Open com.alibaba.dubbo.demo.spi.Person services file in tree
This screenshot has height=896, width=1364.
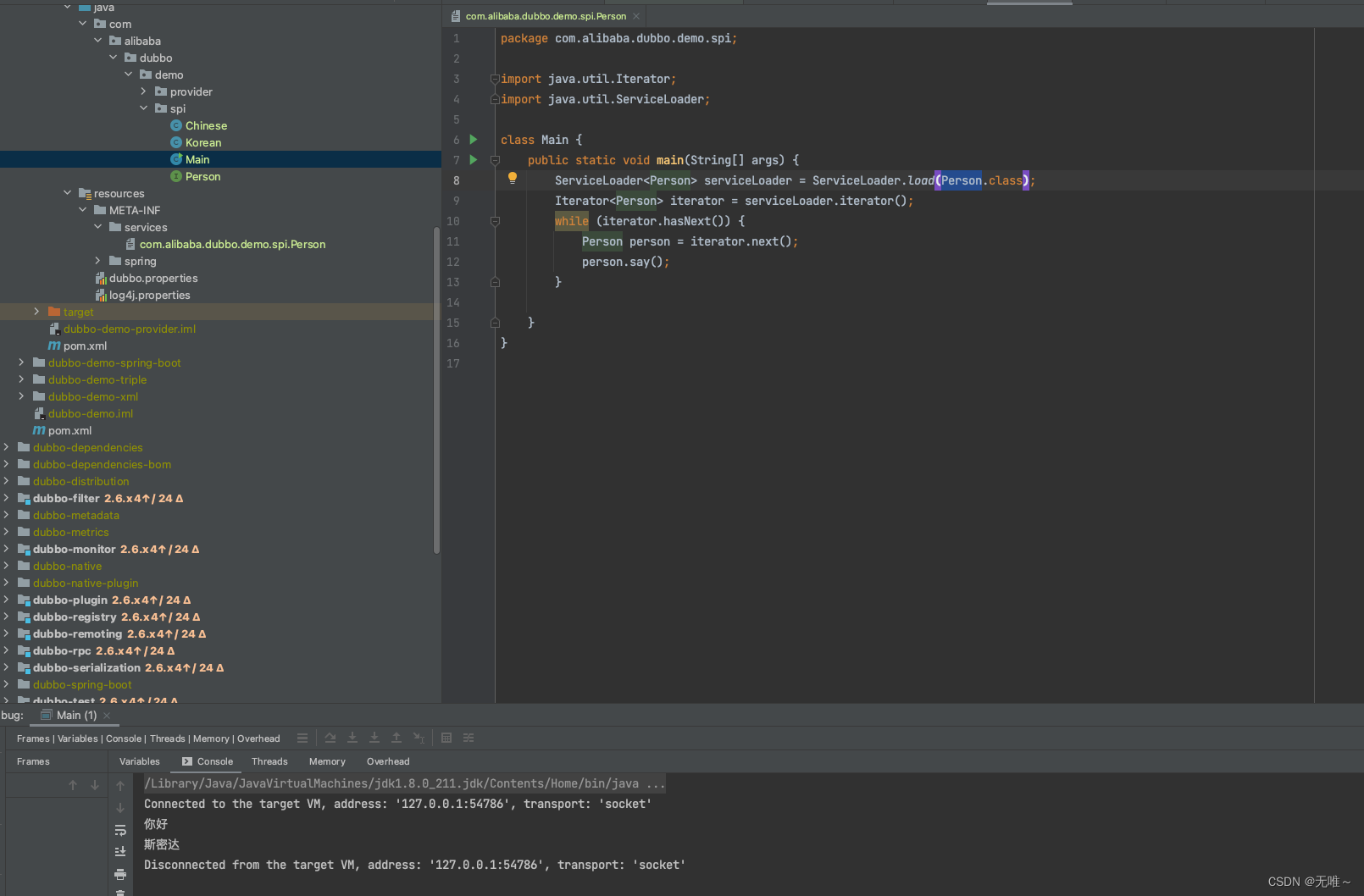(x=232, y=244)
